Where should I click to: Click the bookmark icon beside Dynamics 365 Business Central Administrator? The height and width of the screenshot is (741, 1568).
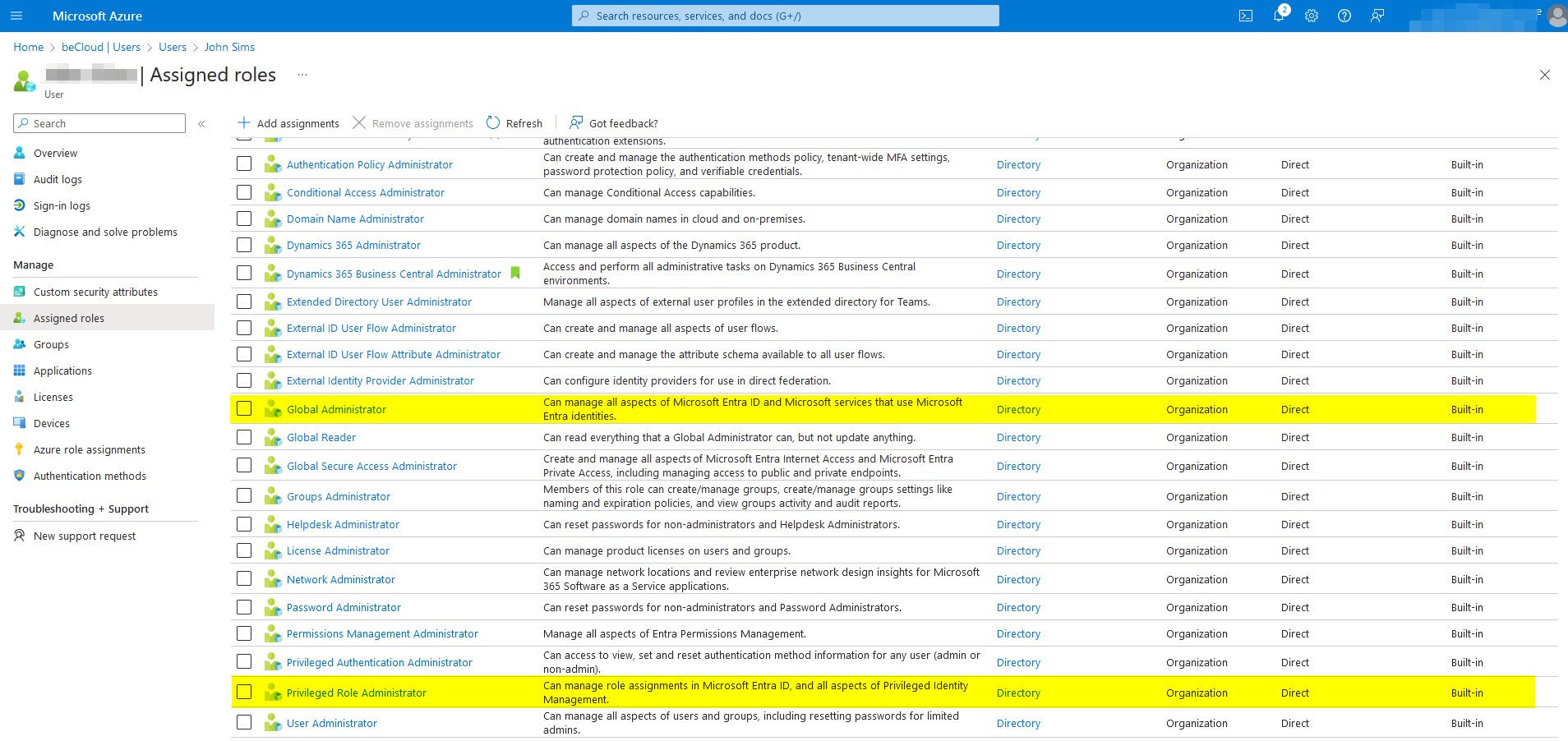515,273
